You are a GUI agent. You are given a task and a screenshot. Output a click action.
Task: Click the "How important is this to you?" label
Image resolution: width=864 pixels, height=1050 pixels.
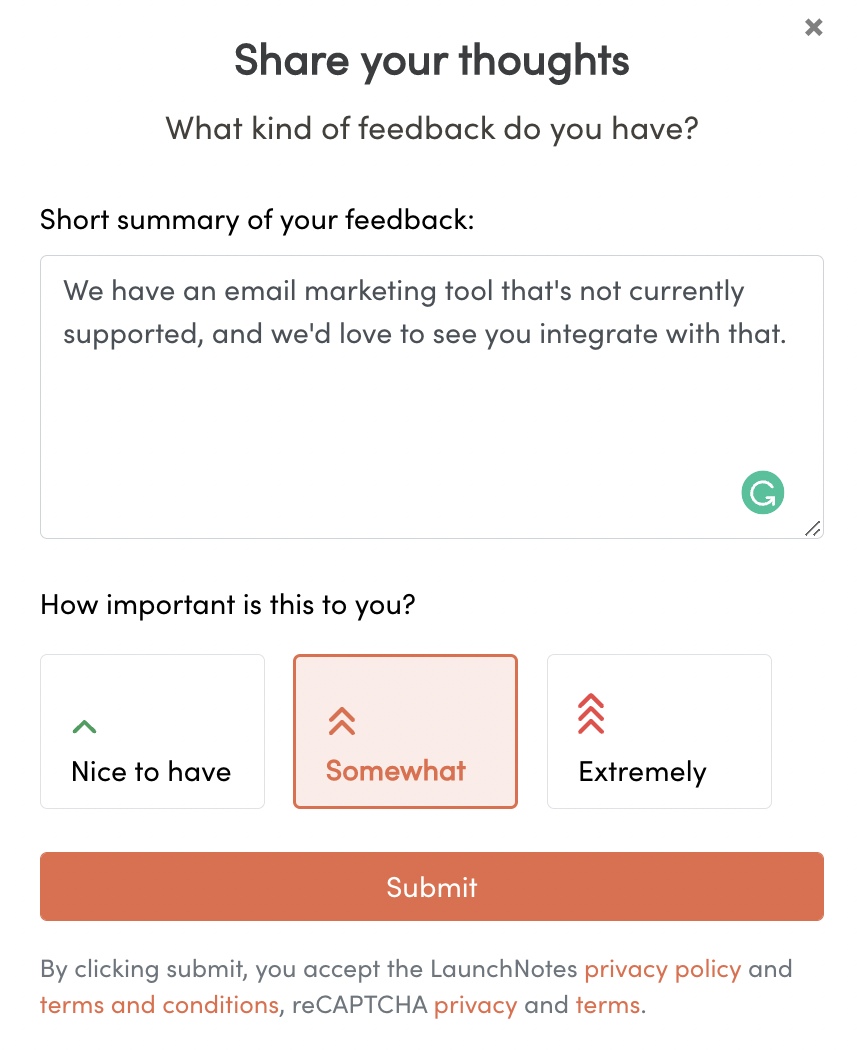(x=227, y=604)
